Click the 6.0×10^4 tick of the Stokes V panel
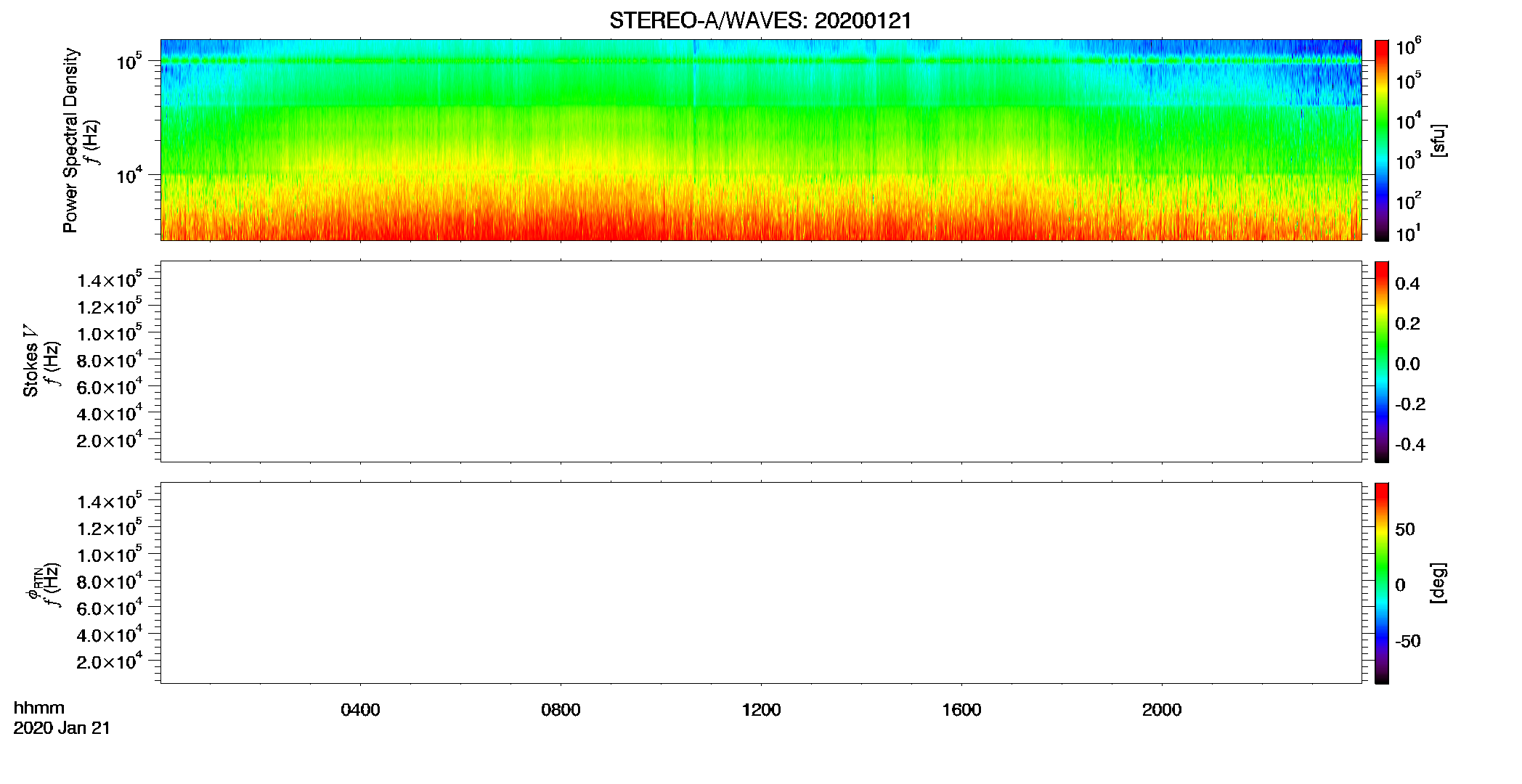Viewport: 1522px width, 784px height. 110,386
